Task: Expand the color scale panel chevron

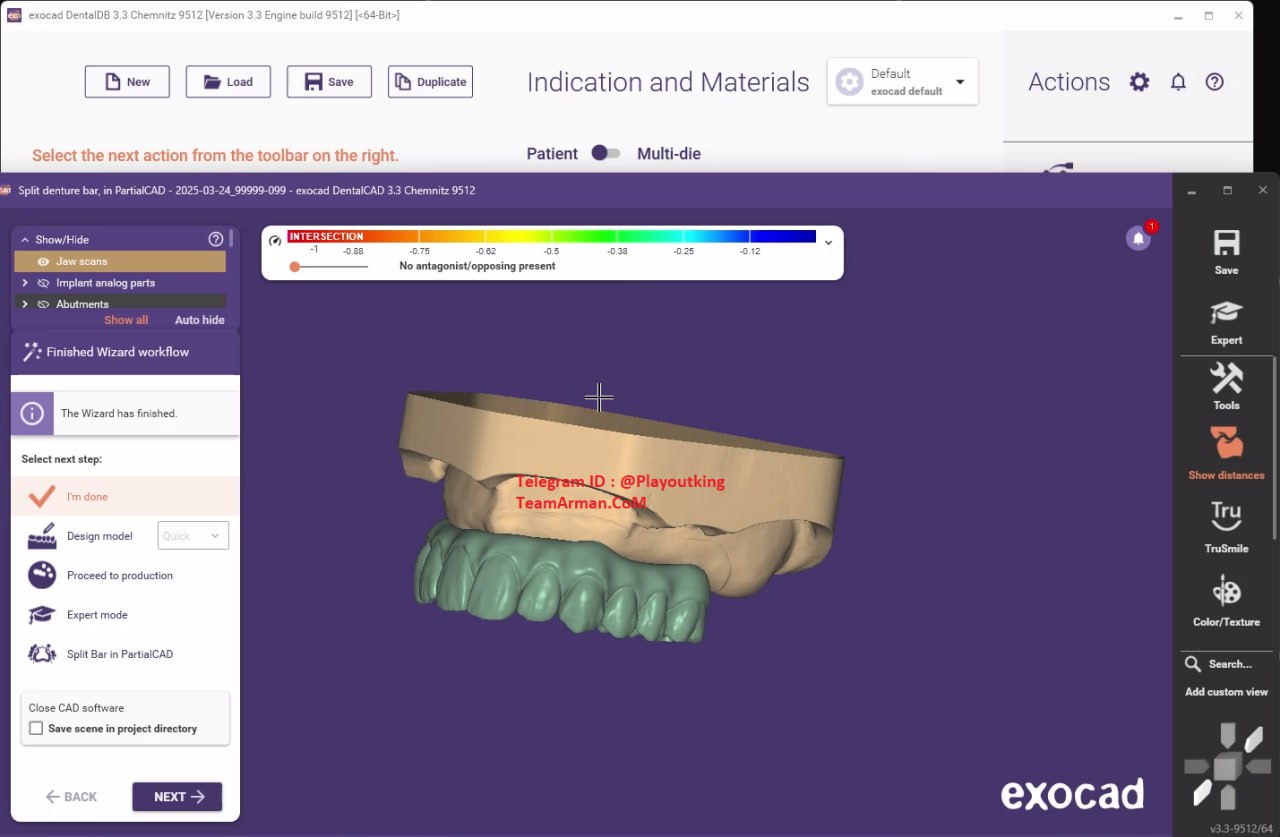Action: pyautogui.click(x=828, y=242)
